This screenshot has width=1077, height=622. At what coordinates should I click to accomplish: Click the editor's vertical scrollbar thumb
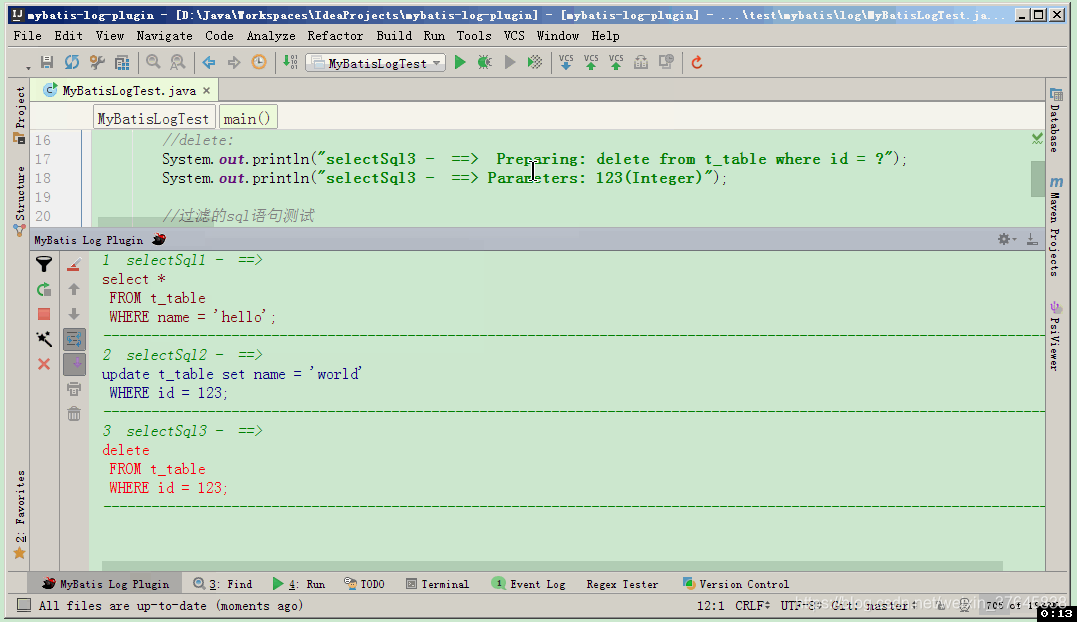click(x=1037, y=178)
